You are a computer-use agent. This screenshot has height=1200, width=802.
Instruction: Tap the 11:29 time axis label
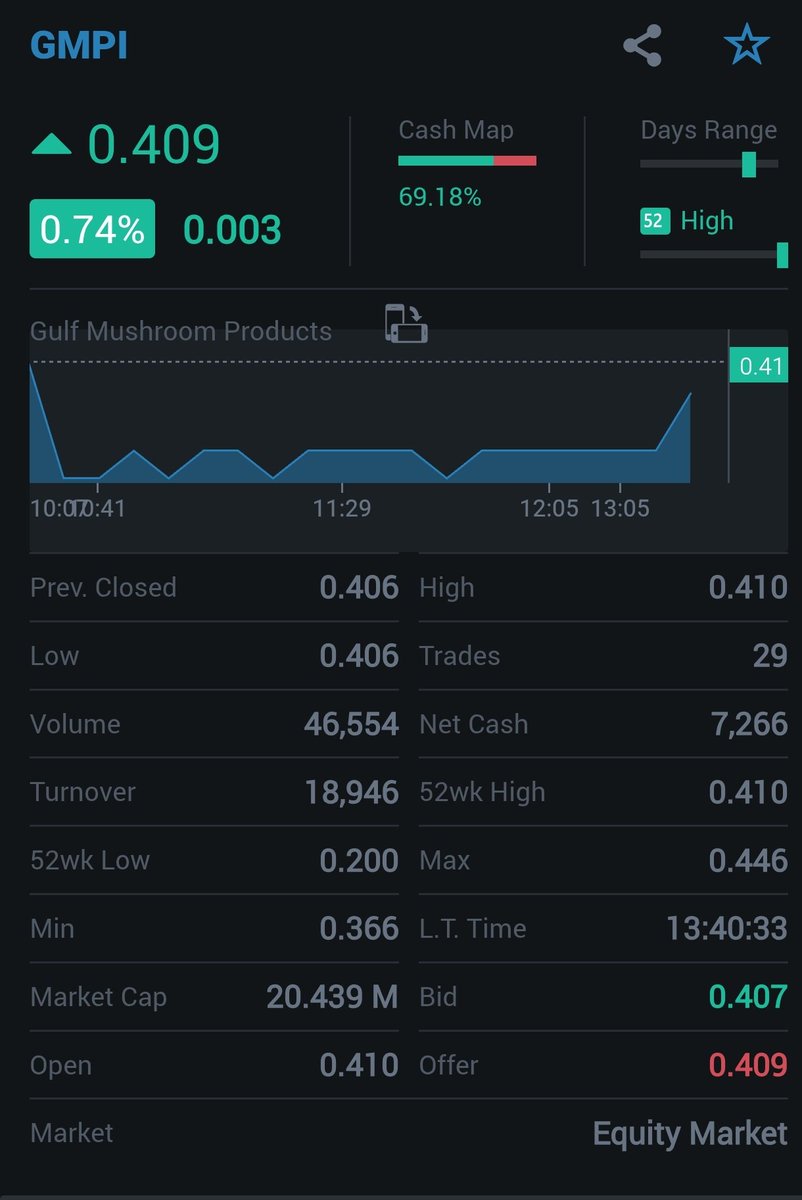[342, 509]
